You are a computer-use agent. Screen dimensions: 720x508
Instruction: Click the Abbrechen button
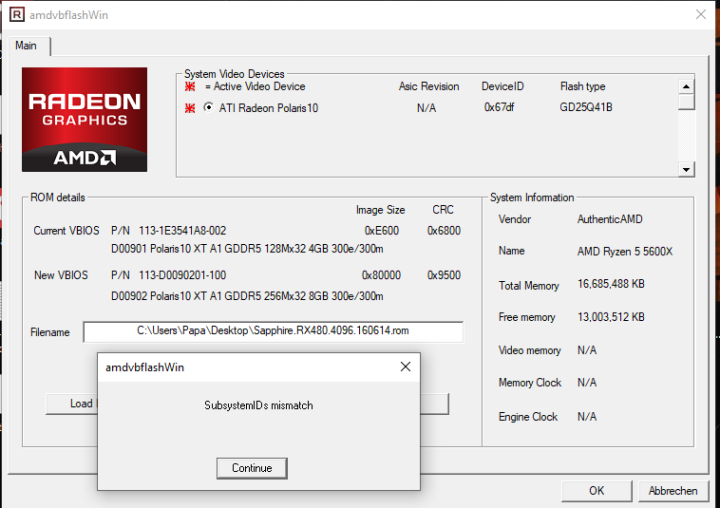click(673, 491)
